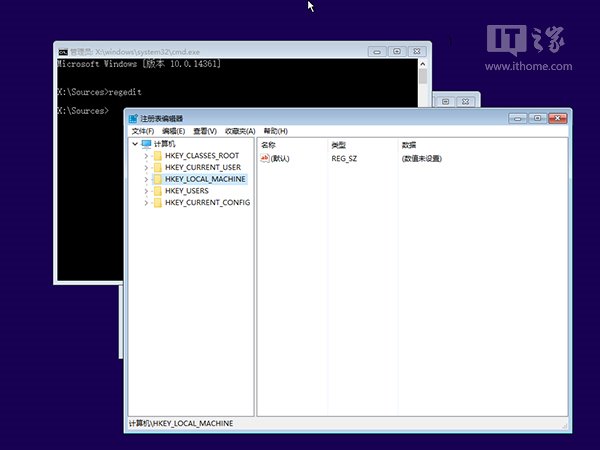Click the HKEY_USERS folder icon
Image resolution: width=600 pixels, height=450 pixels.
[156, 190]
